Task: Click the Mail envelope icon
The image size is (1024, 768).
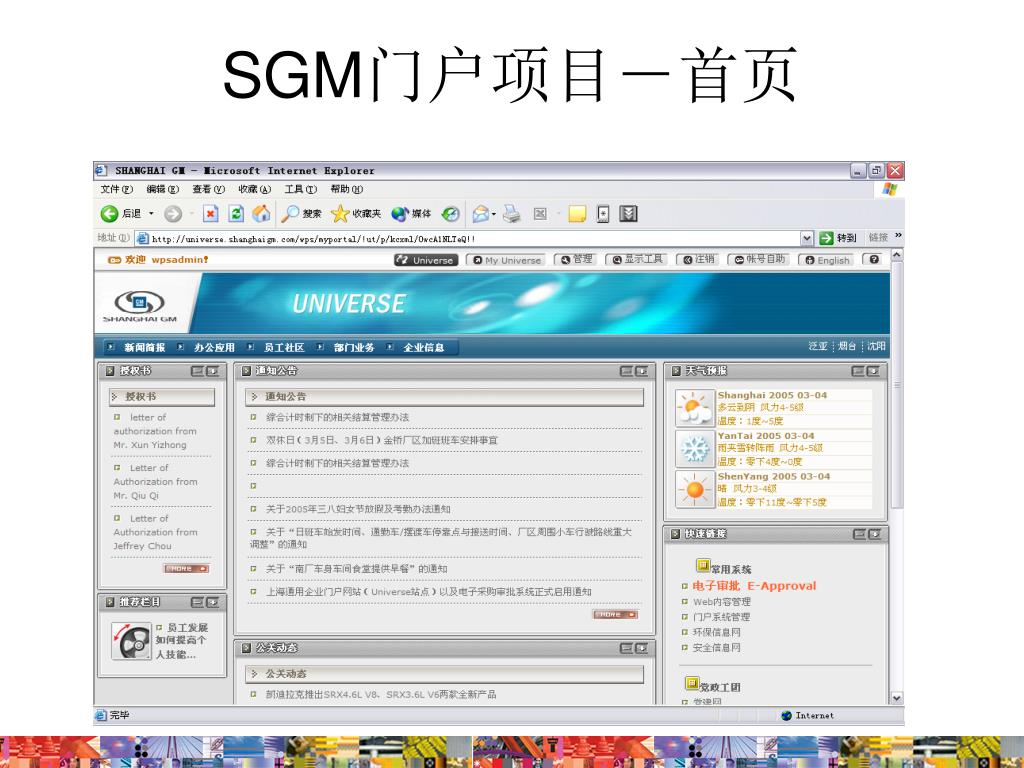Action: [x=481, y=214]
